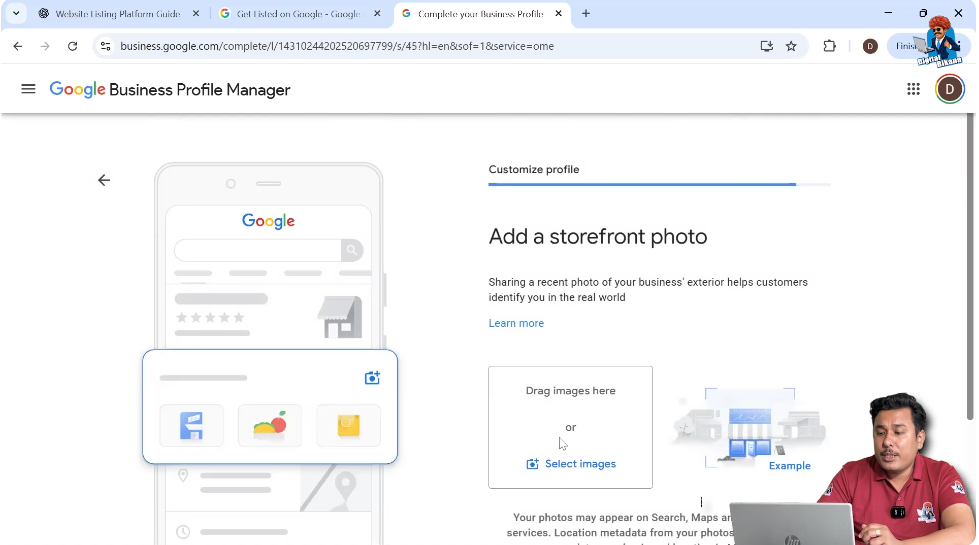The height and width of the screenshot is (545, 979).
Task: Go back using the page back arrow
Action: [x=104, y=180]
